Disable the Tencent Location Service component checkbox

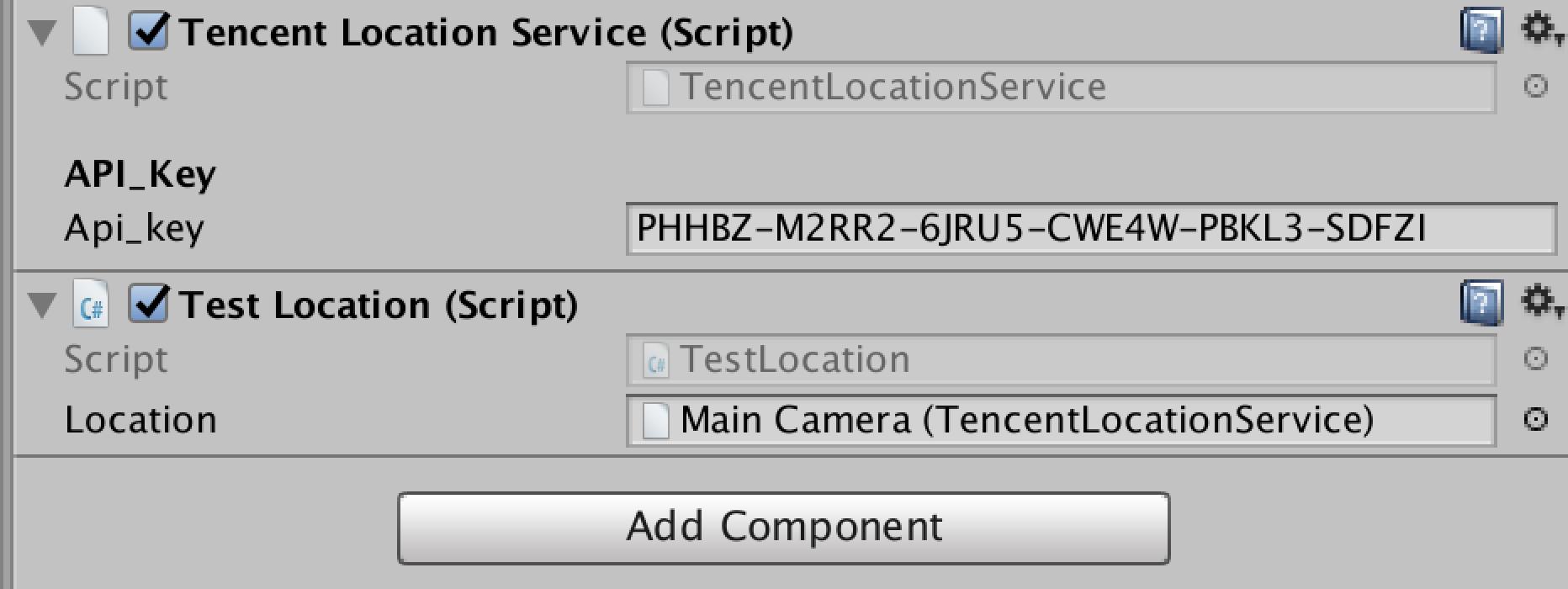click(149, 32)
